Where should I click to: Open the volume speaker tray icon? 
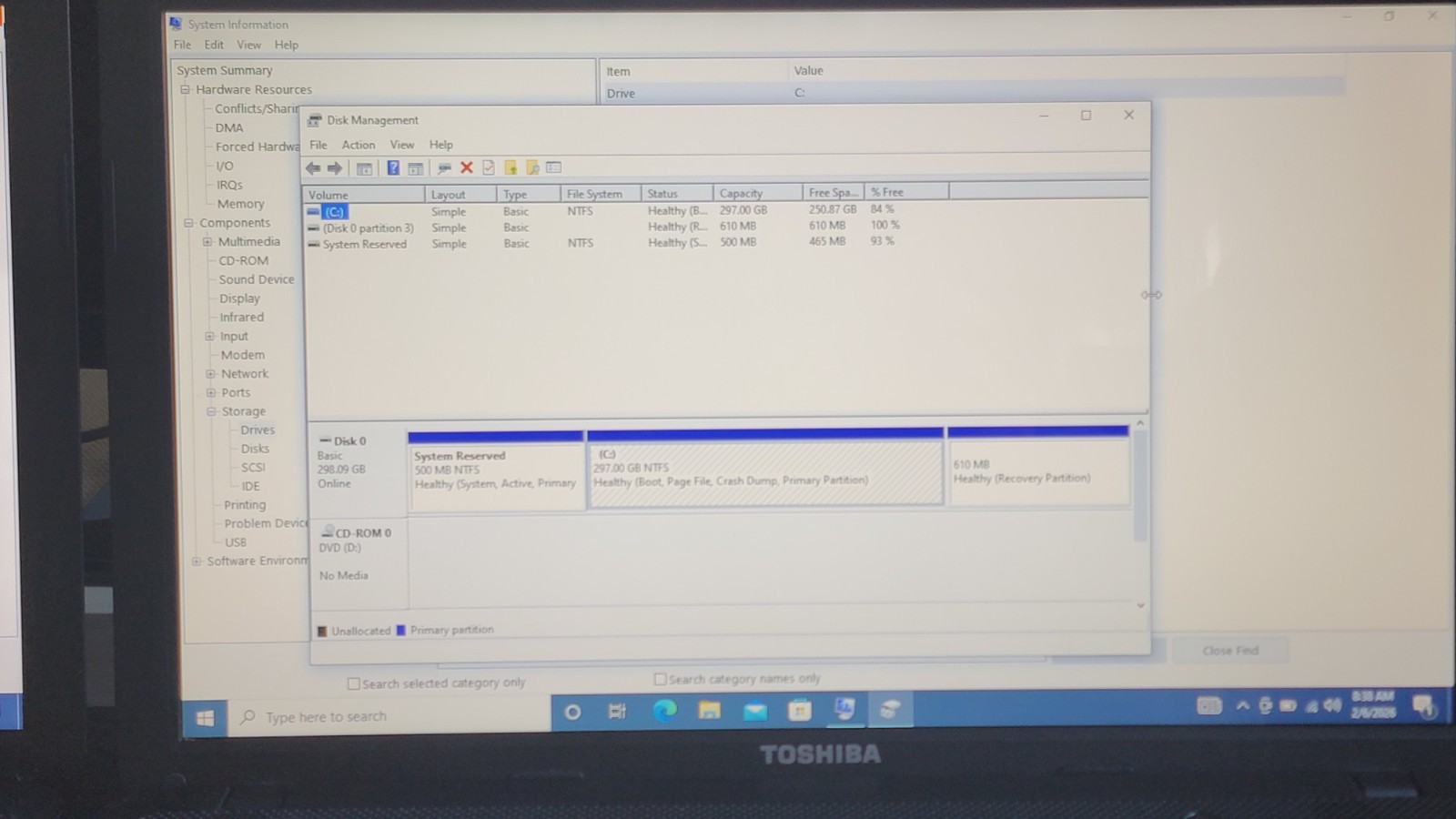click(1332, 705)
